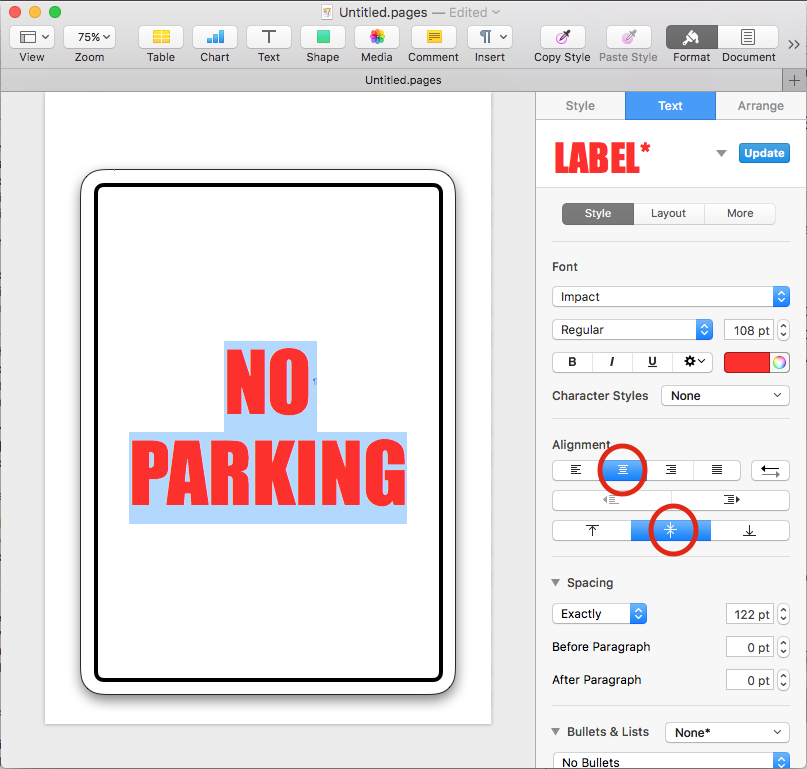Viewport: 807px width, 769px height.
Task: Click the red text color swatch
Action: tap(745, 362)
